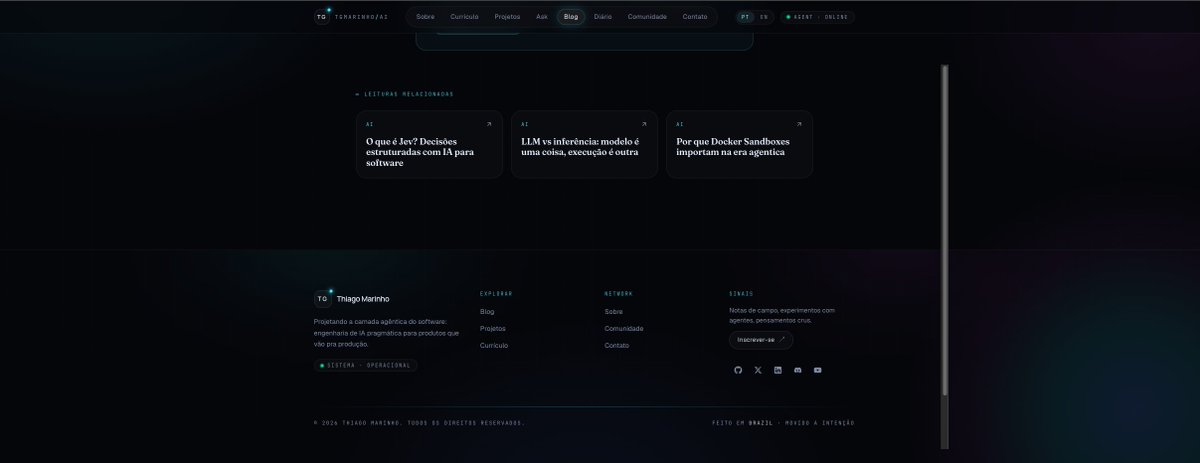Image resolution: width=1200 pixels, height=463 pixels.
Task: Click Thiago Marinho name in footer
Action: click(364, 299)
